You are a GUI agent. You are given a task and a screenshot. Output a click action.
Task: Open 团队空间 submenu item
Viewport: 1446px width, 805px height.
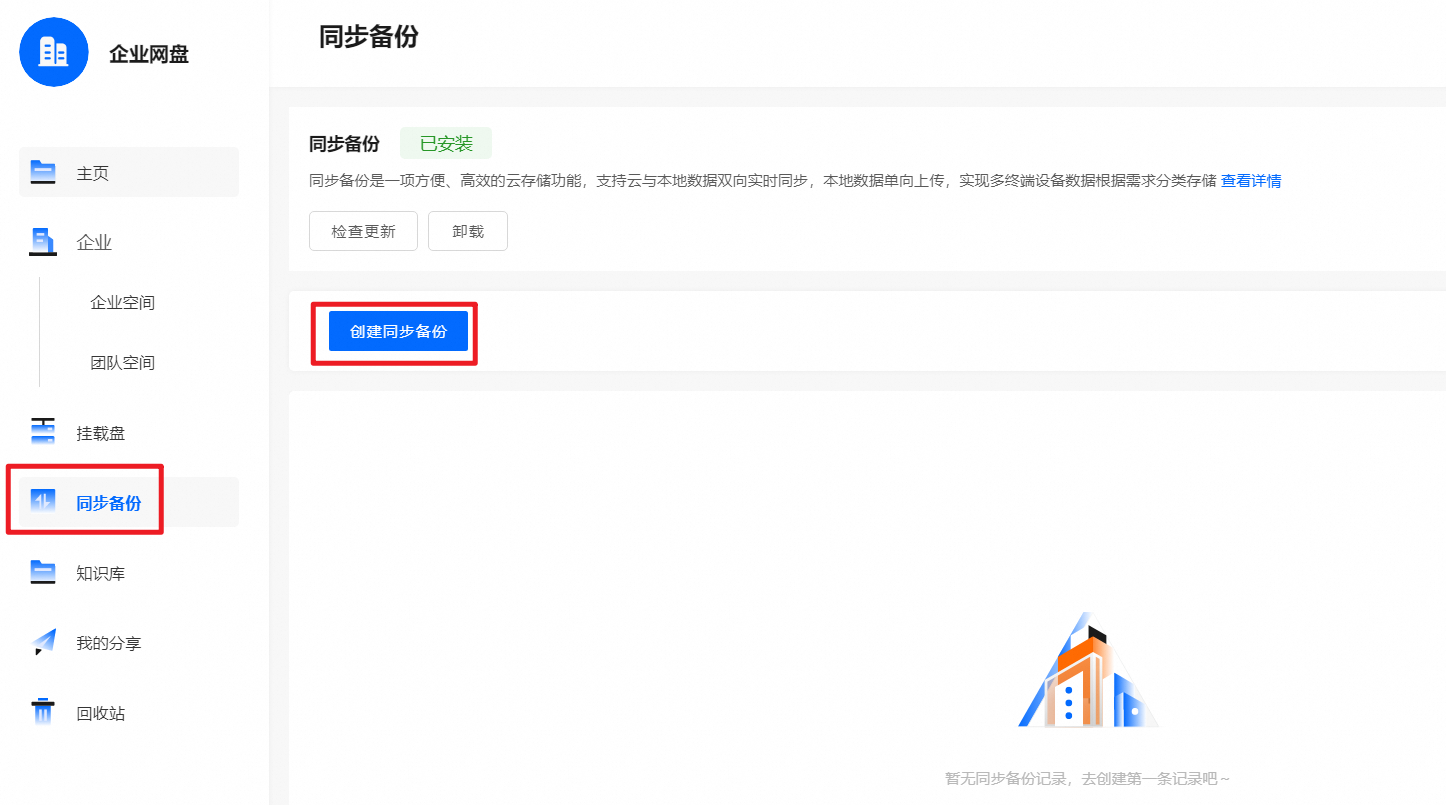point(123,362)
